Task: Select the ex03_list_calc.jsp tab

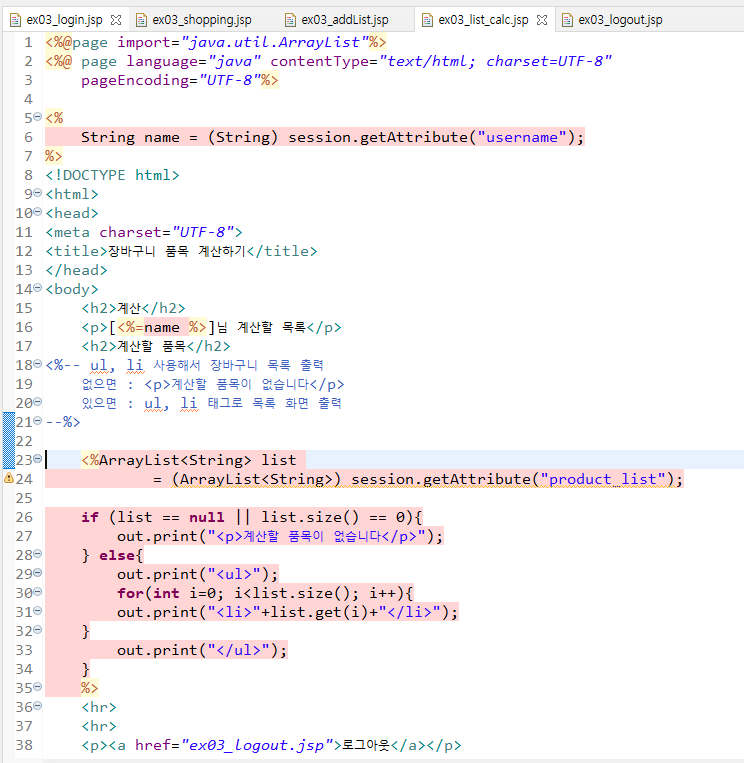Action: tap(483, 20)
